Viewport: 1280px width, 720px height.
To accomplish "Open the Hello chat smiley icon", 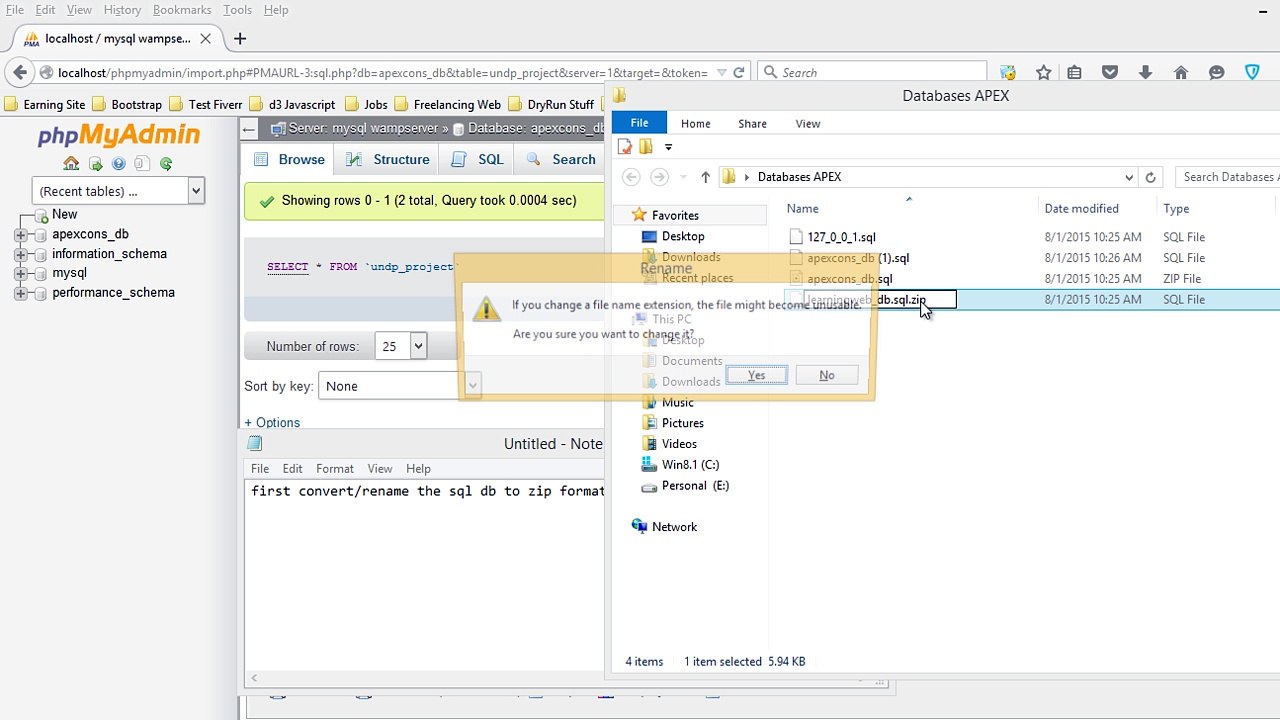I will click(x=1216, y=72).
